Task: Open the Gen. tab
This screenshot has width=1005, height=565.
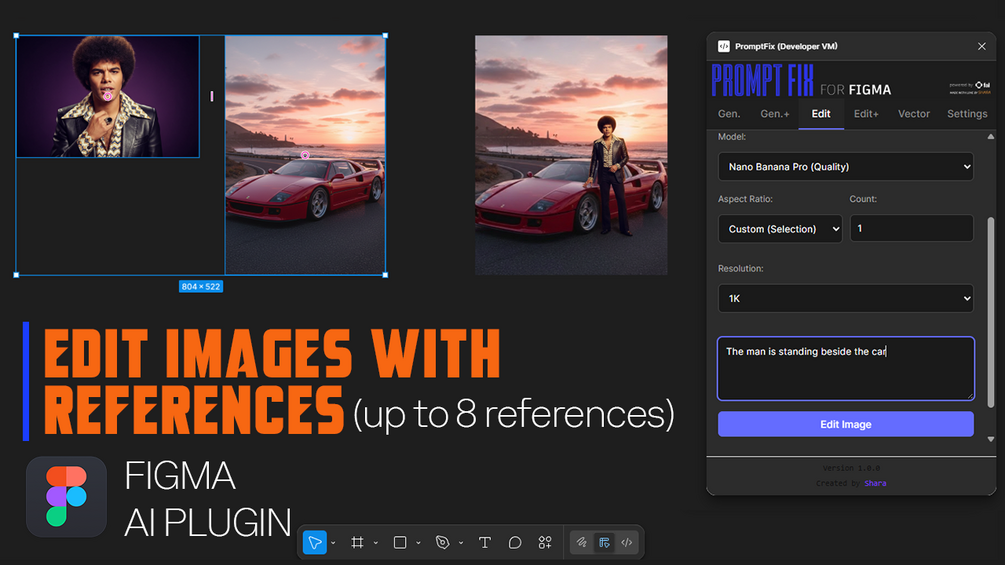Action: pos(729,114)
